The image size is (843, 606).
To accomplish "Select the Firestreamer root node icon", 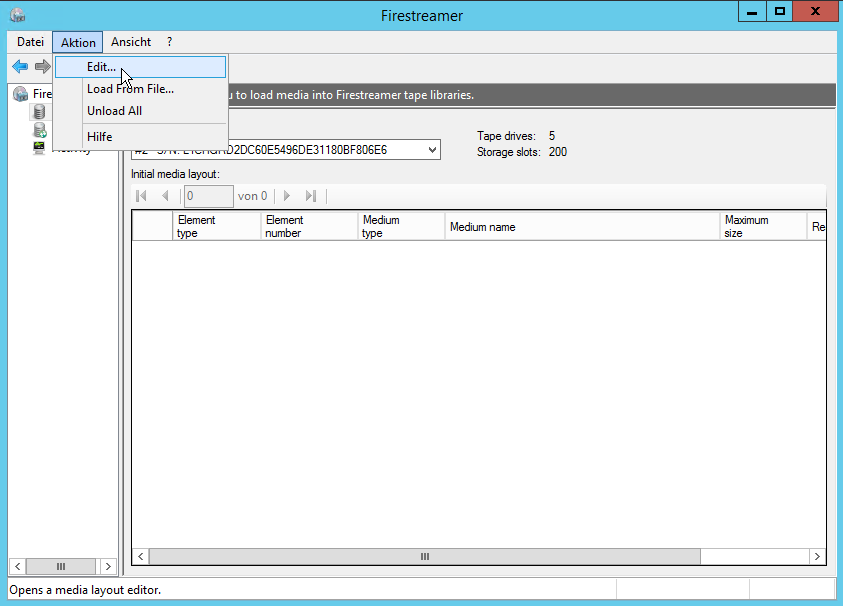I will [20, 94].
